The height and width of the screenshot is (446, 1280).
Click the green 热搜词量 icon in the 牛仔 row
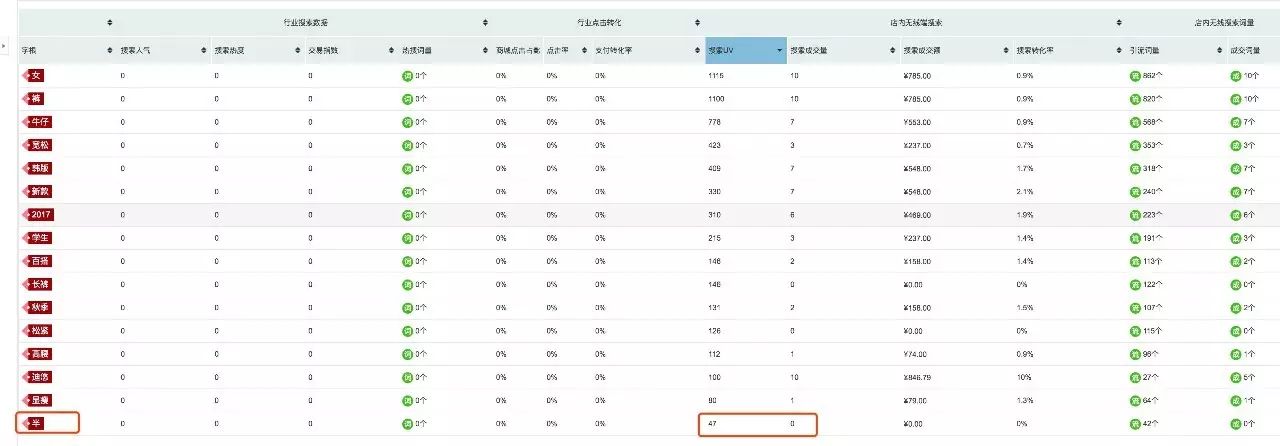[x=407, y=122]
